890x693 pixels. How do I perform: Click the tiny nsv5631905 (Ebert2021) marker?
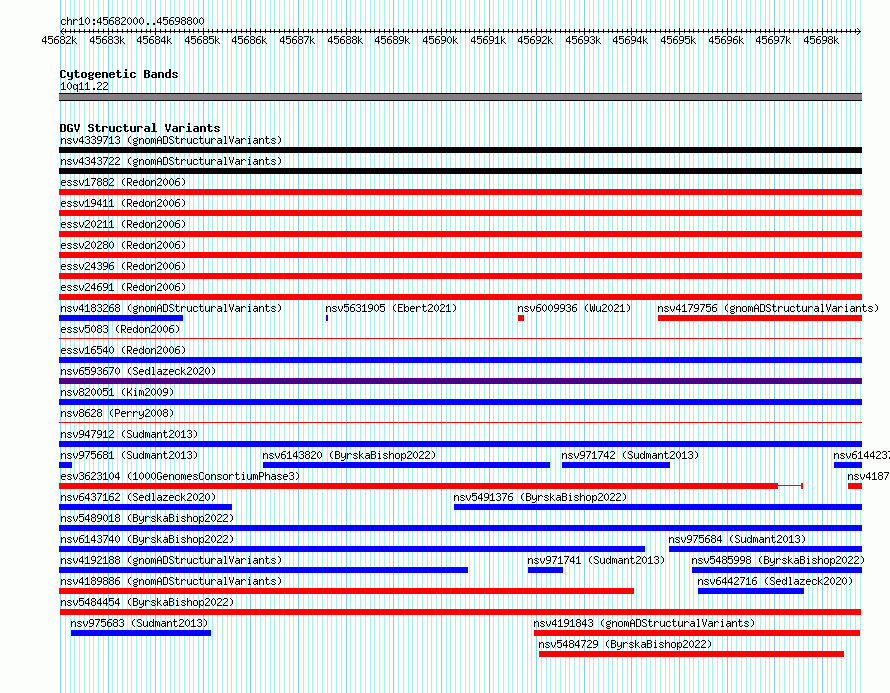coord(327,318)
